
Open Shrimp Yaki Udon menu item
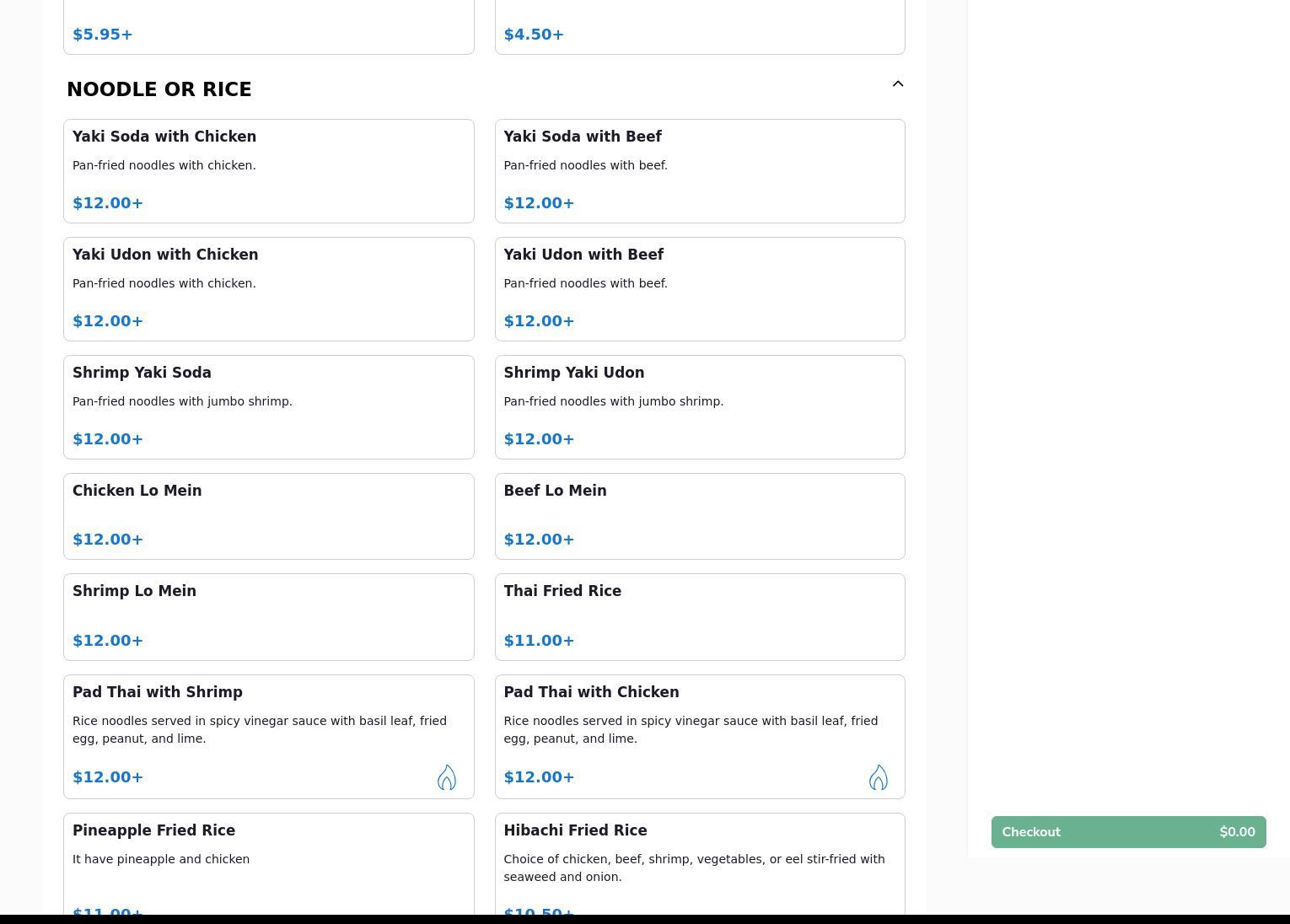(699, 407)
